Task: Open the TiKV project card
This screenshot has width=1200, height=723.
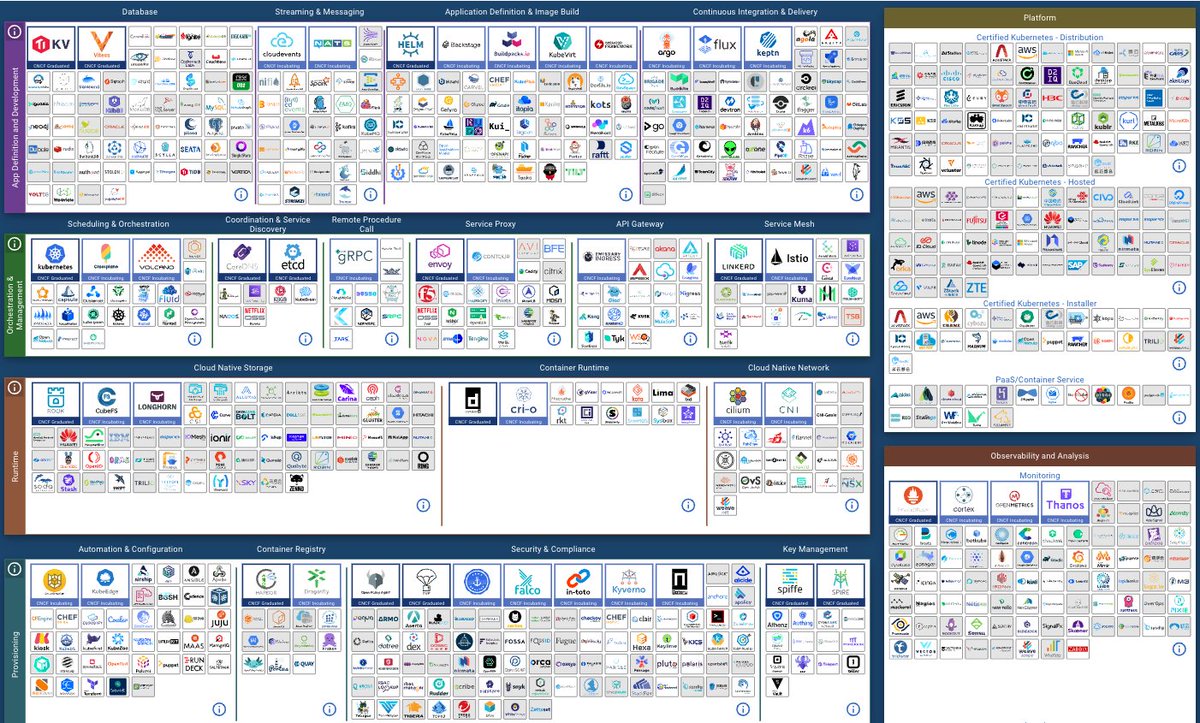Action: coord(52,47)
